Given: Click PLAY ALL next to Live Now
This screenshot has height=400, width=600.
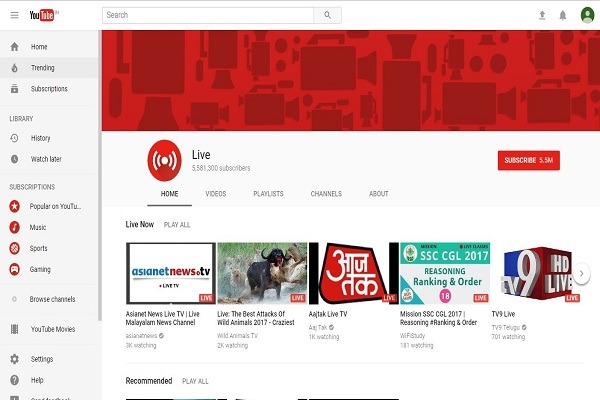Looking at the screenshot, I should click(x=177, y=225).
